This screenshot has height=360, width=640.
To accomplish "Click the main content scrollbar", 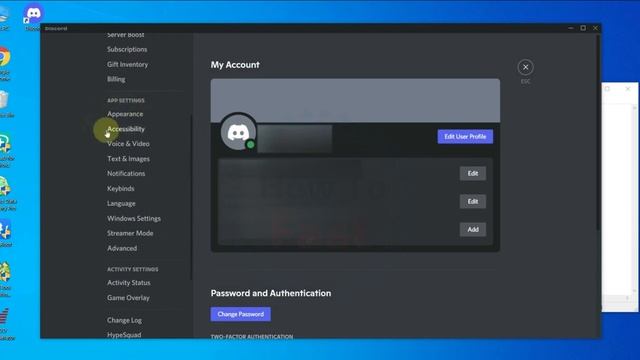I will pos(598,133).
